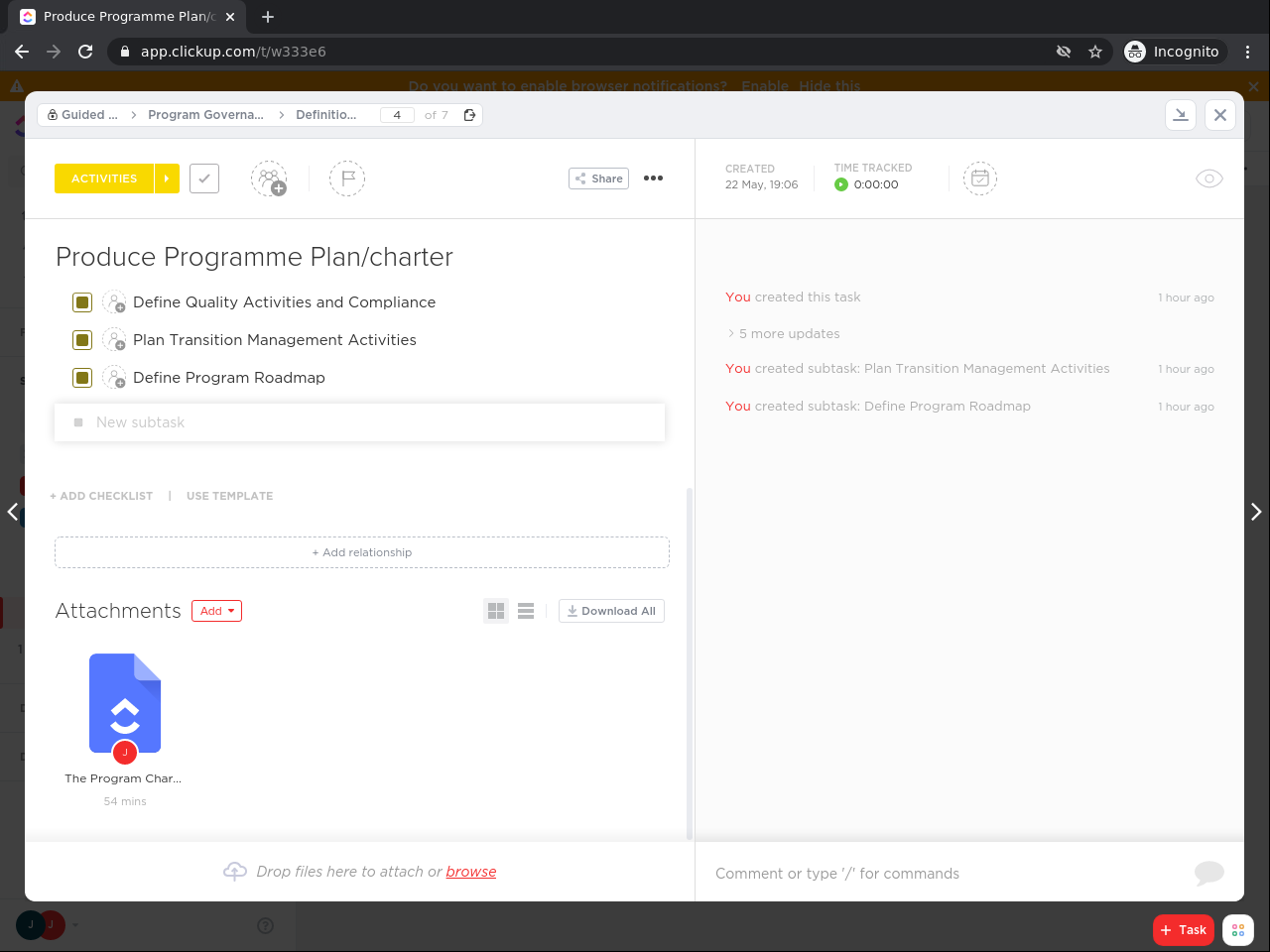Open the due date calendar icon
The image size is (1270, 952).
pyautogui.click(x=979, y=178)
